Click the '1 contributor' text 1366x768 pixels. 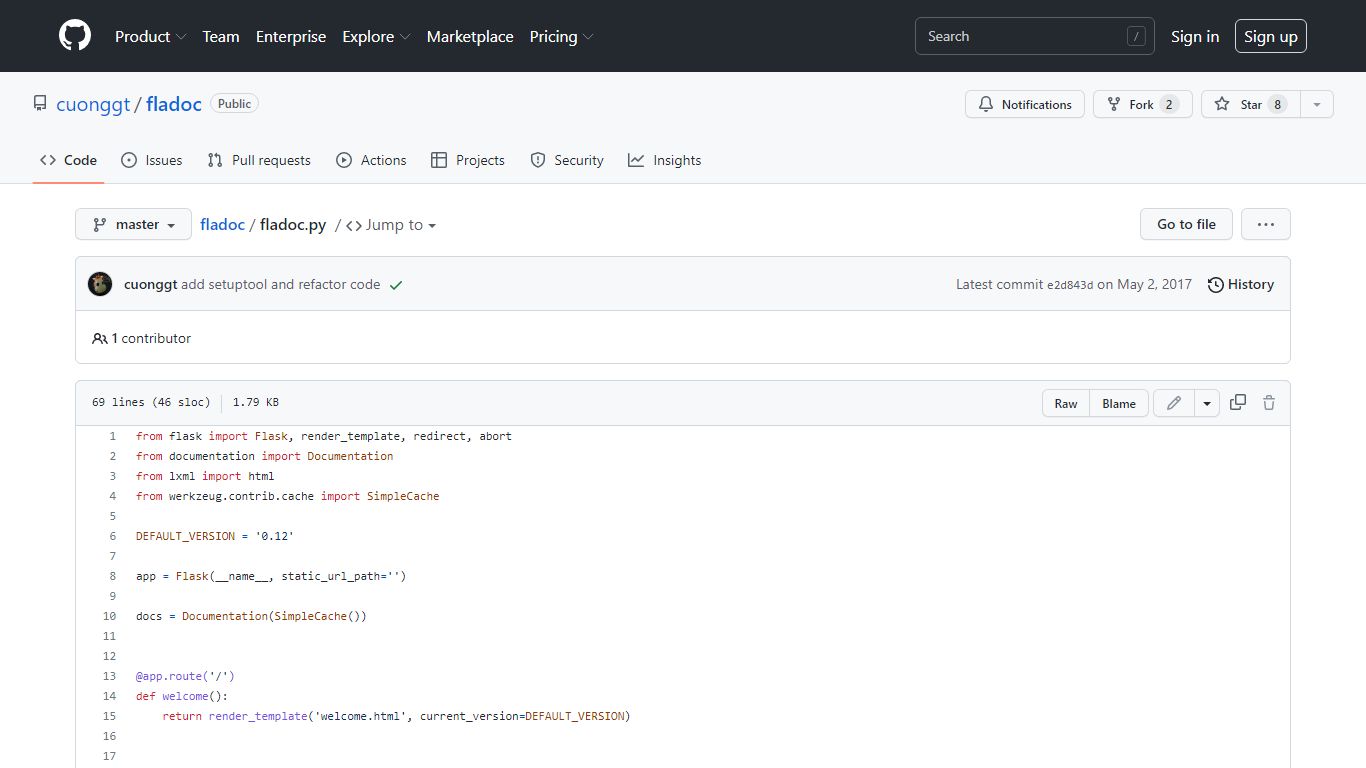(x=151, y=338)
